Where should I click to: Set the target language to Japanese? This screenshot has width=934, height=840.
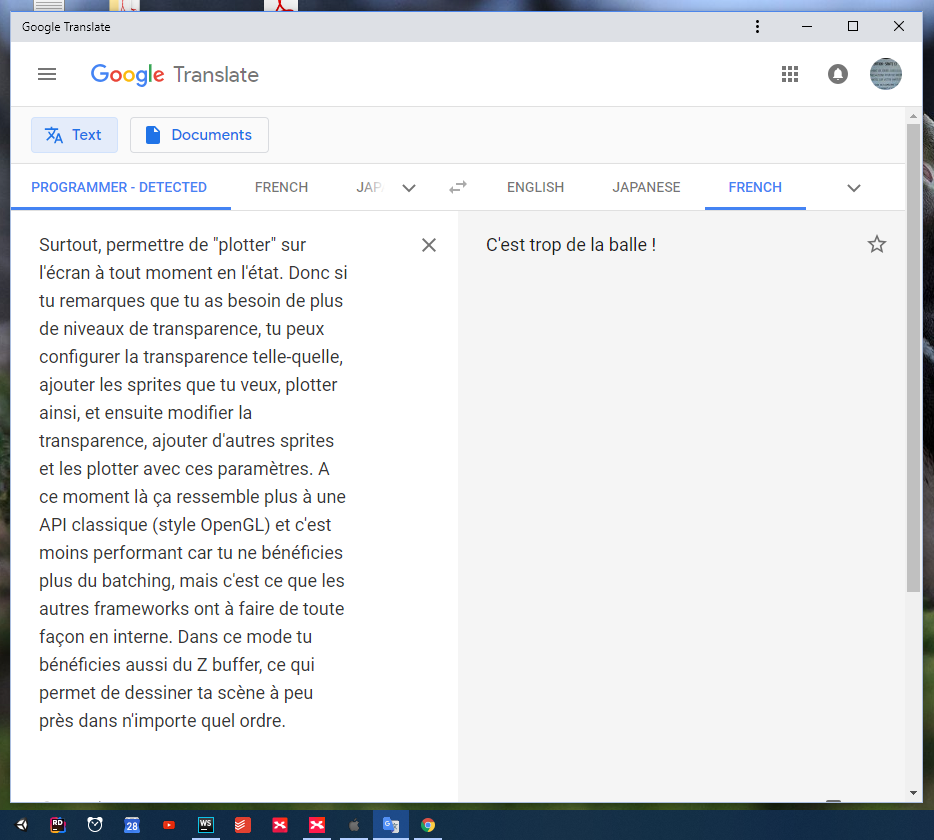click(646, 187)
